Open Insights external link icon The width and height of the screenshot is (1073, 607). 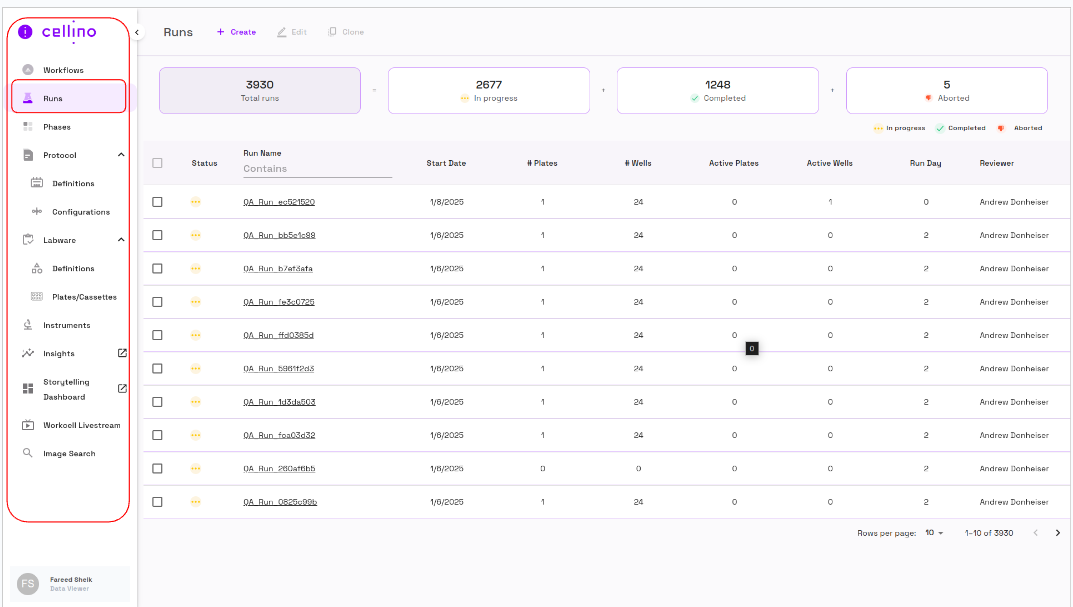(122, 353)
